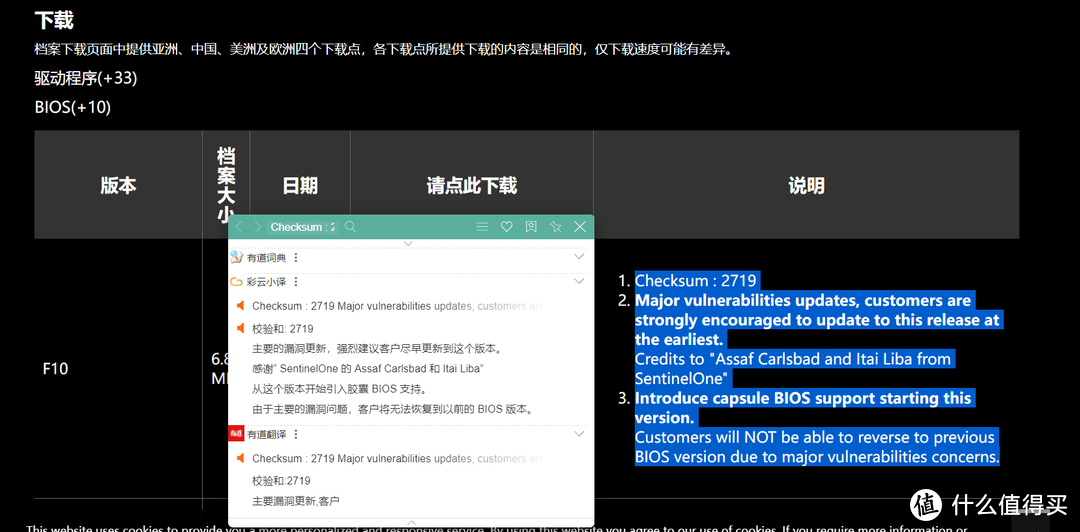Click "Introduce capsule BIOS support" description line

point(803,408)
